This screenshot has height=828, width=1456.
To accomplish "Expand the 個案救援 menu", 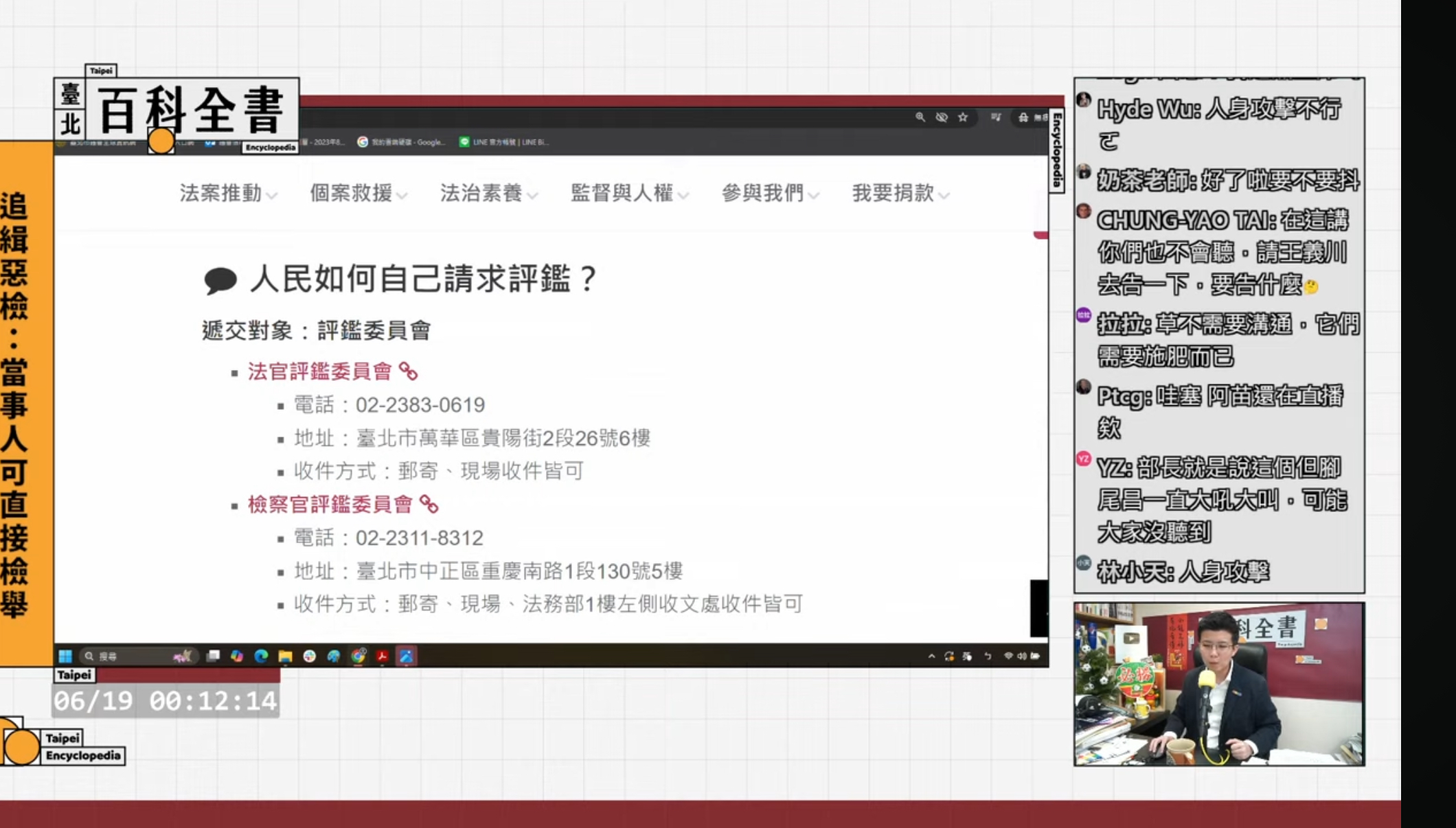I will 359,194.
